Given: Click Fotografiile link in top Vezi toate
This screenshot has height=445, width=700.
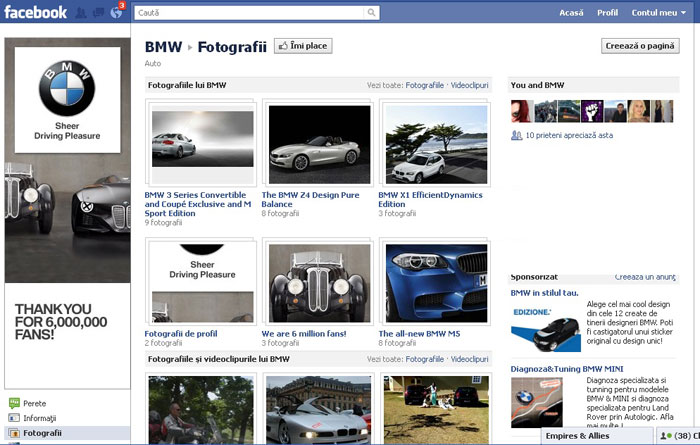Looking at the screenshot, I should pos(425,85).
